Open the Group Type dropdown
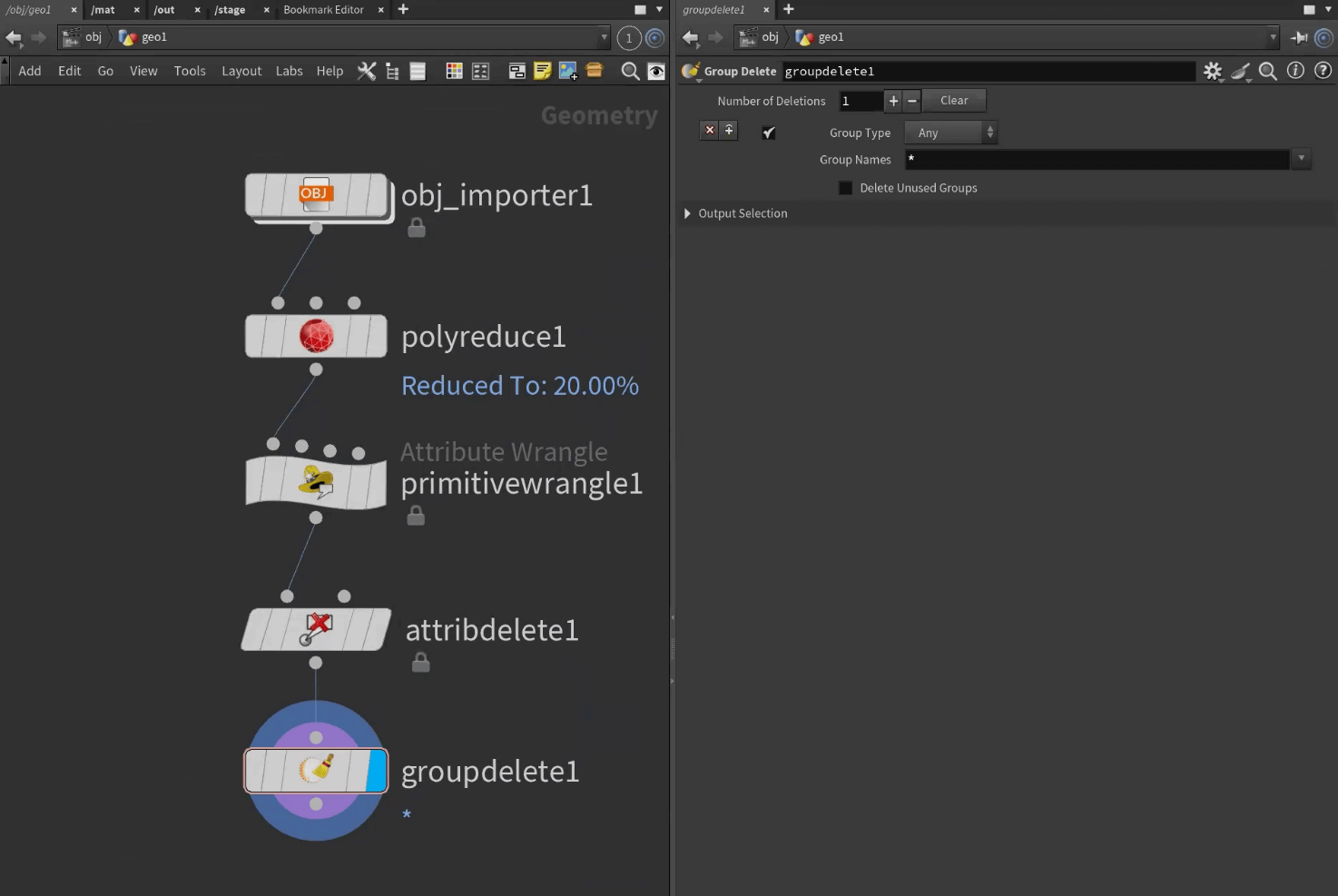The image size is (1338, 896). (x=950, y=133)
